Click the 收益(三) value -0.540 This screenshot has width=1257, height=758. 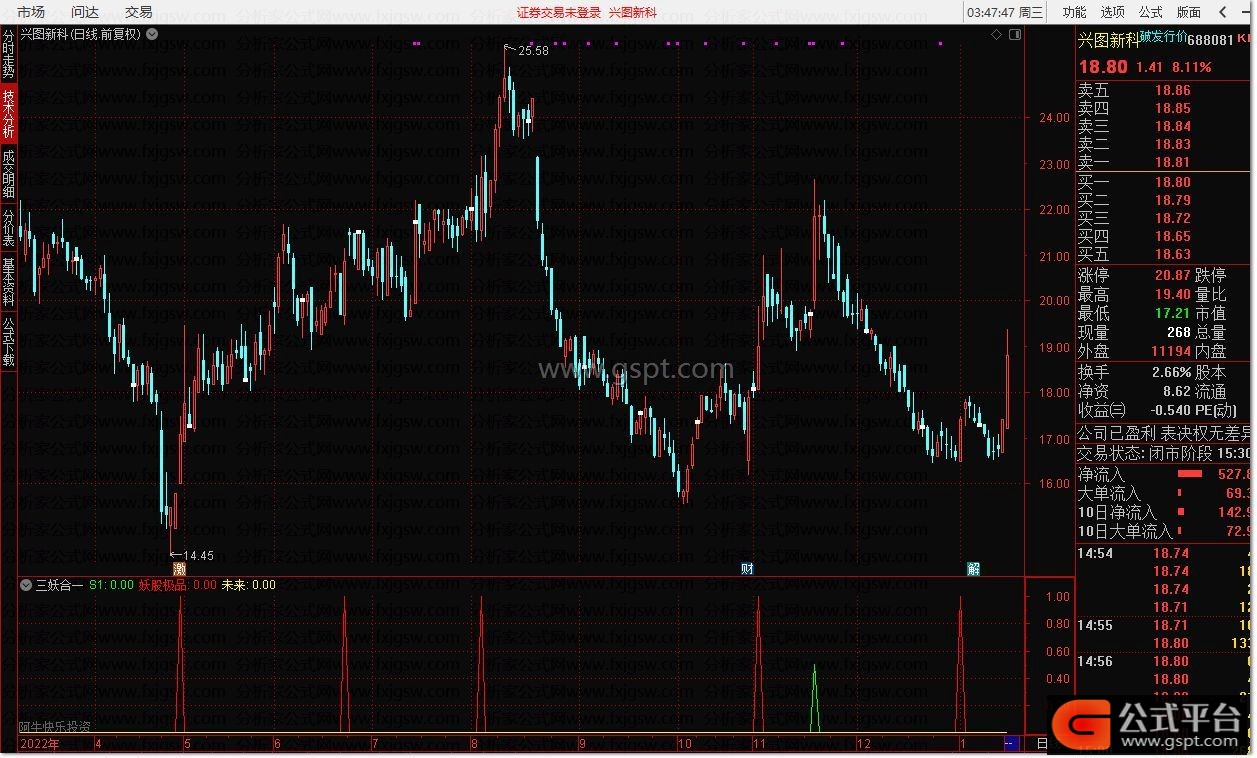pyautogui.click(x=1169, y=410)
